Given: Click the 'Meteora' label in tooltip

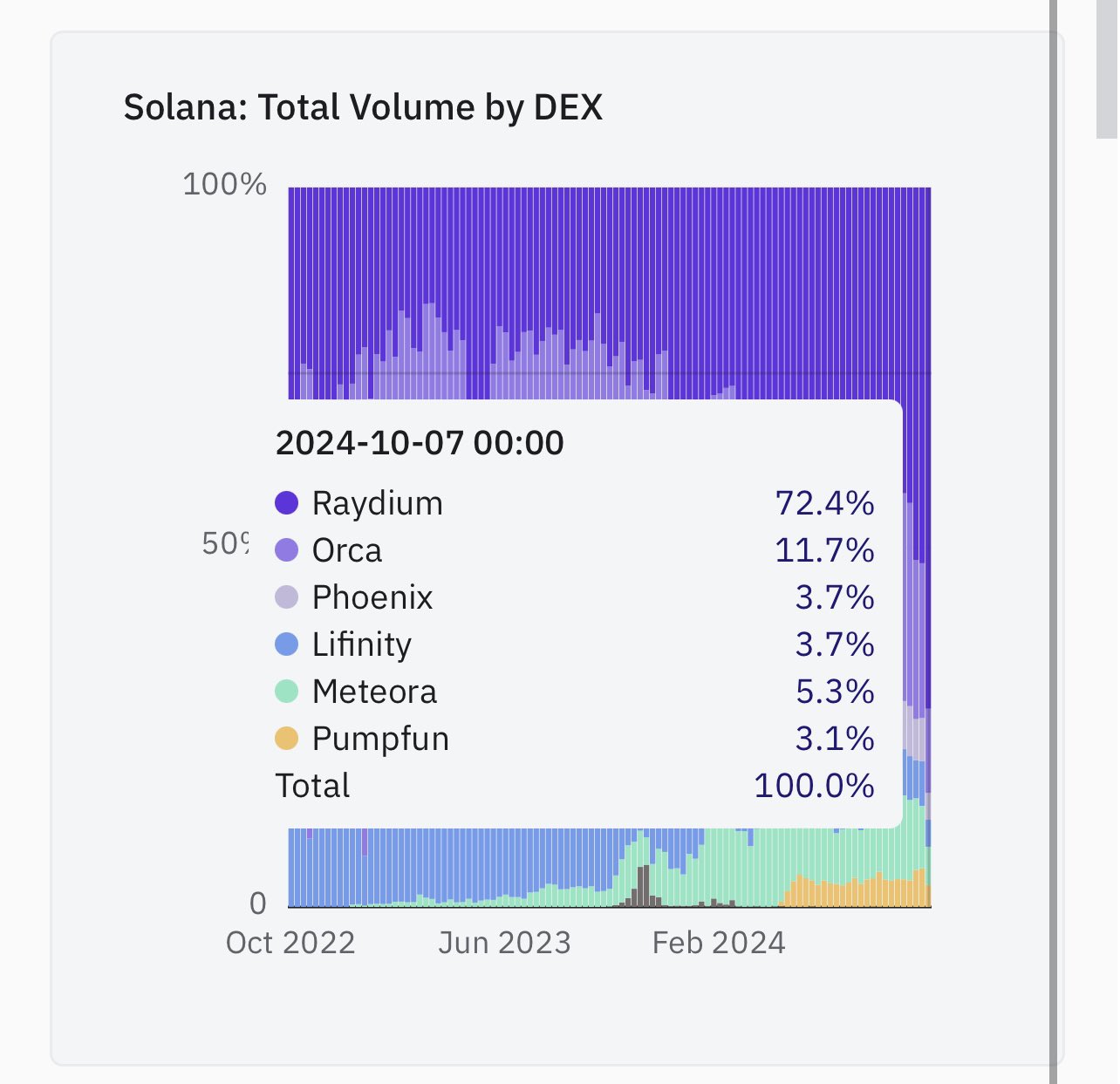Looking at the screenshot, I should (374, 692).
